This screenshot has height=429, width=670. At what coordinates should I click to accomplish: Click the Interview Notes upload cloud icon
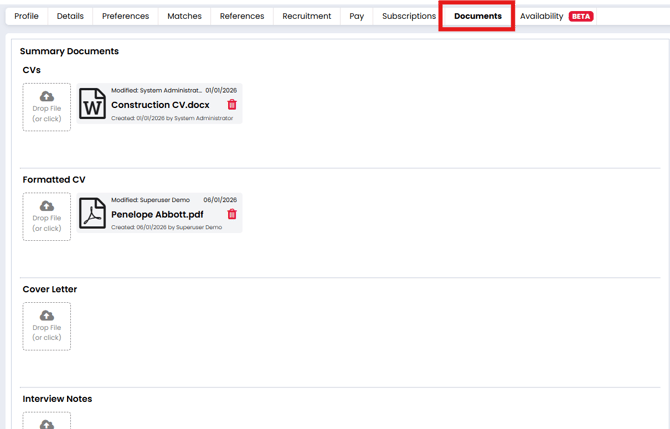(47, 424)
